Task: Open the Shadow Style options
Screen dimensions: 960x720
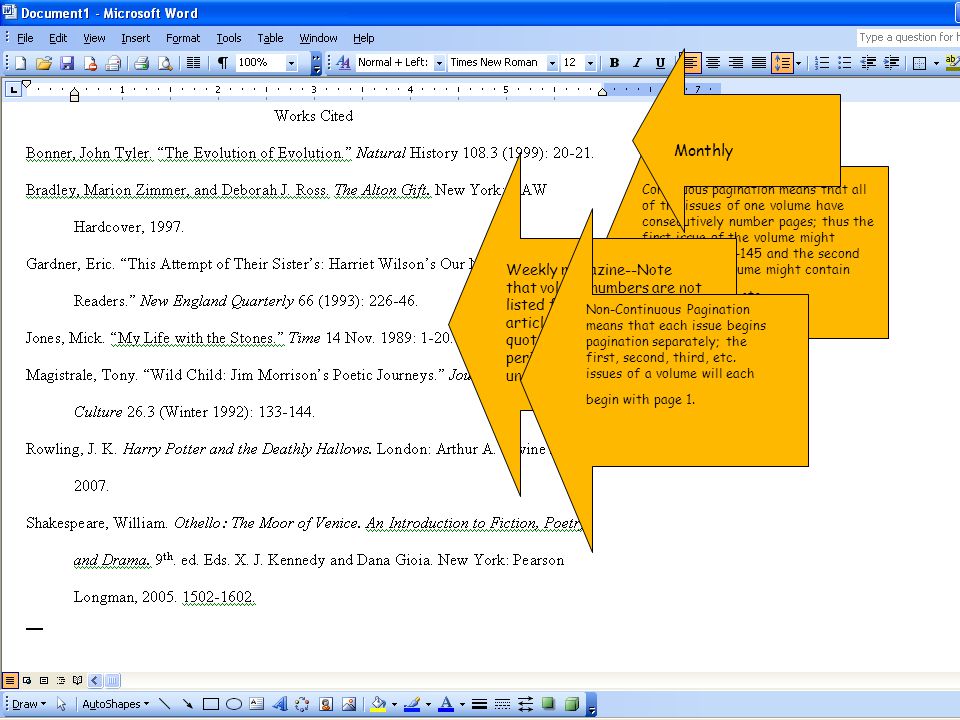Action: tap(549, 704)
